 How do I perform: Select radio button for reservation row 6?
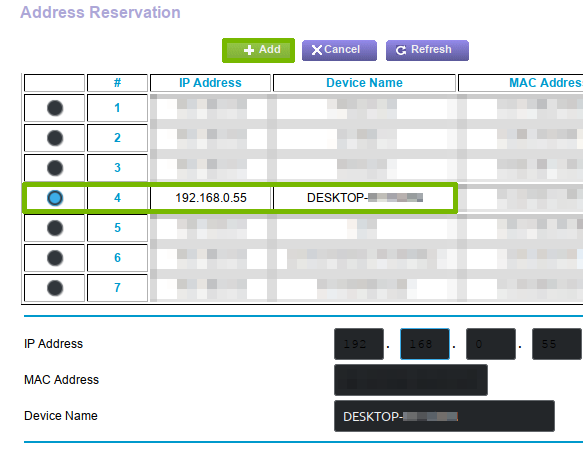coord(55,258)
